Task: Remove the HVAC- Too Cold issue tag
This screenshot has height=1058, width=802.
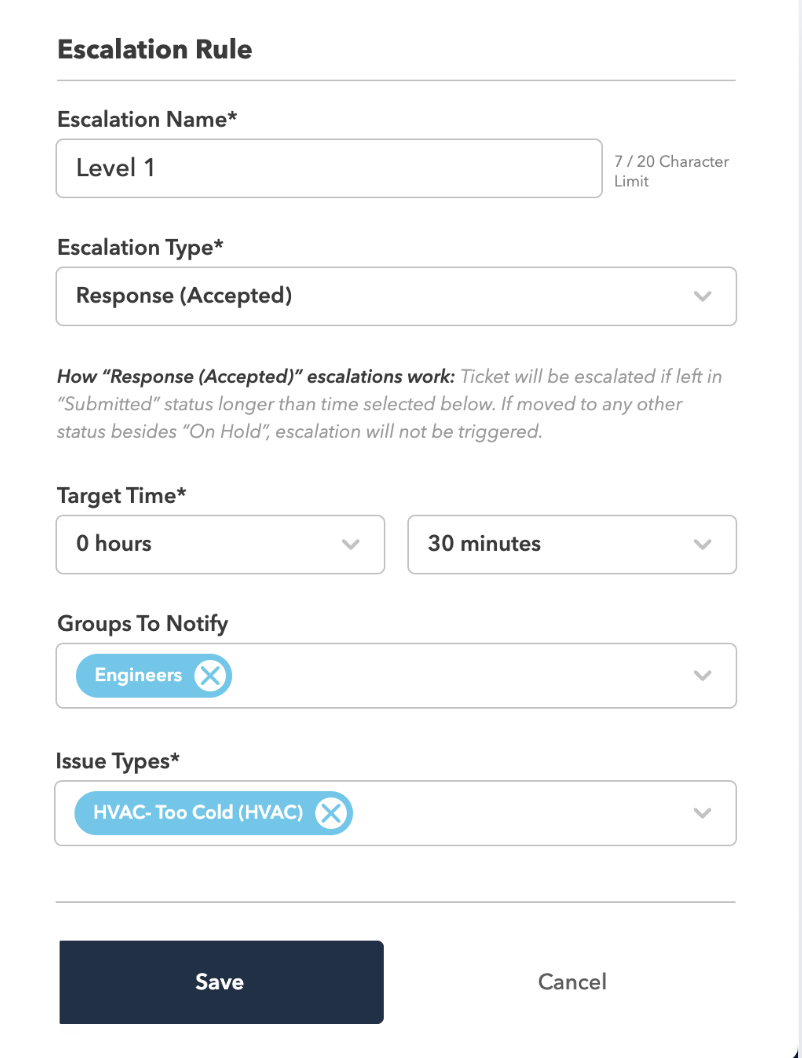Action: (x=331, y=812)
